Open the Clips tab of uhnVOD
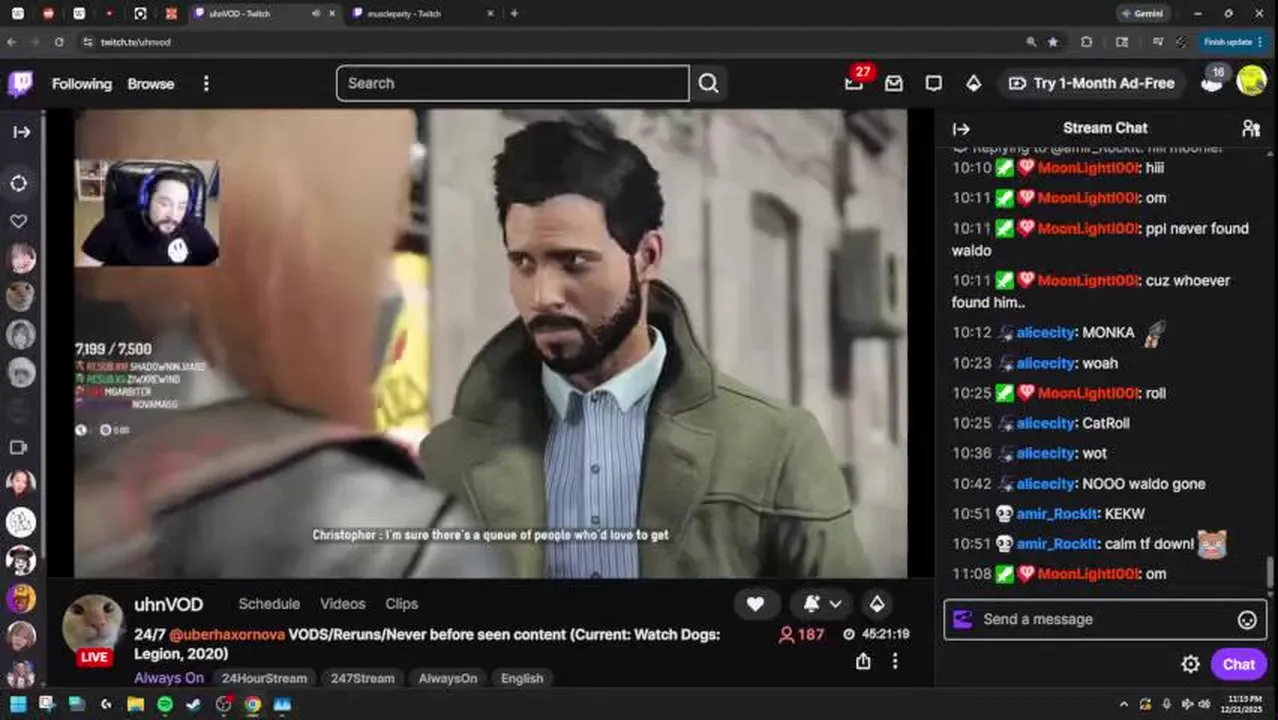 click(x=402, y=604)
